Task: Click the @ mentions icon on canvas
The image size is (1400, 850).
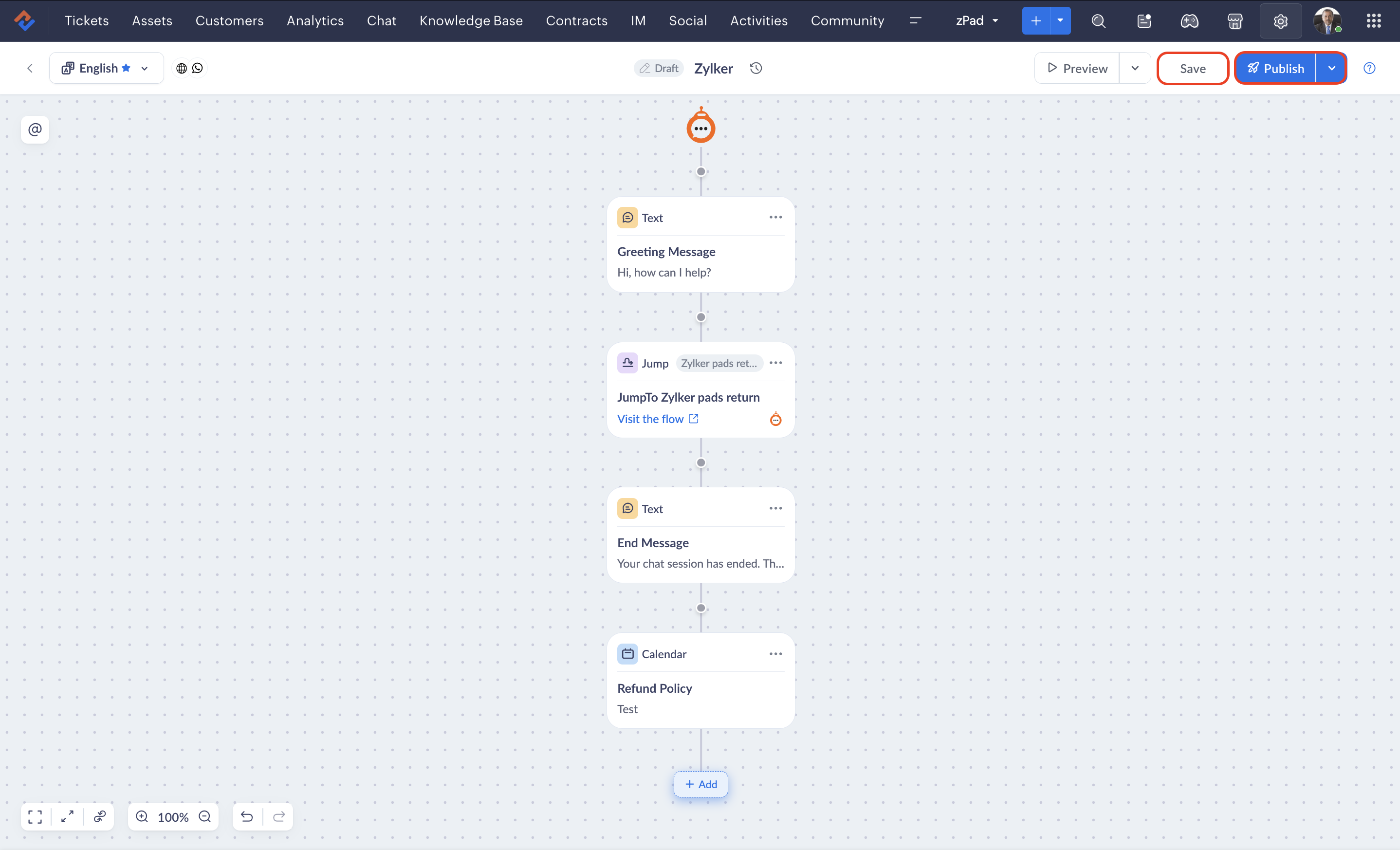Action: (x=35, y=129)
